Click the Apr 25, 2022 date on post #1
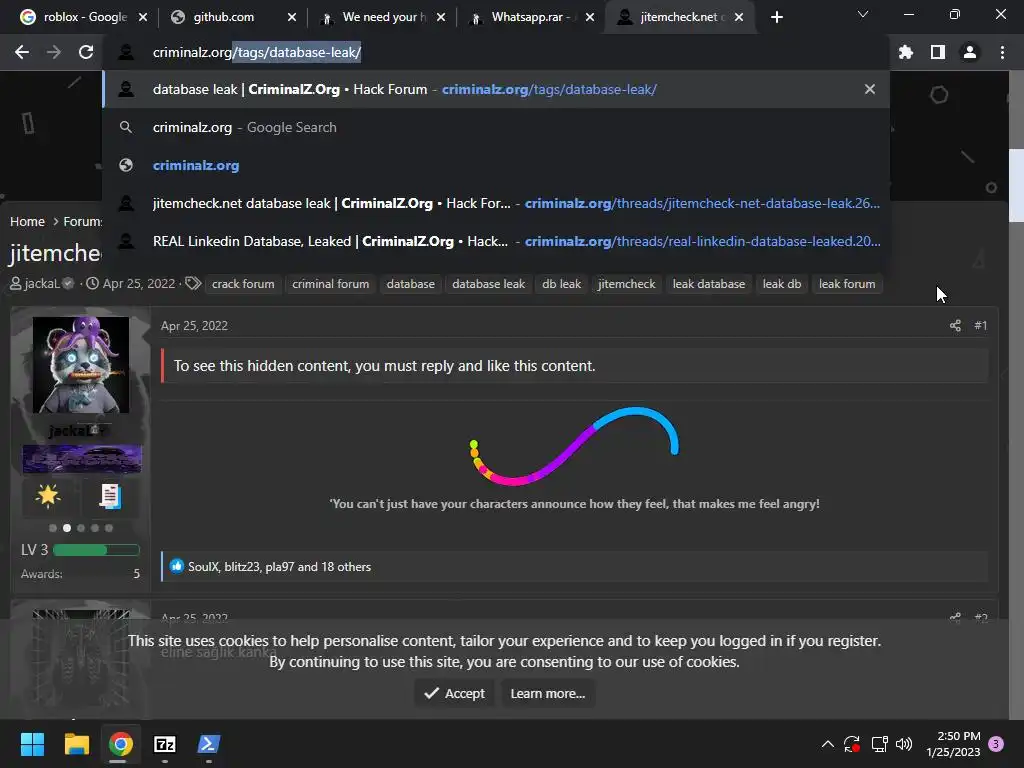The image size is (1024, 768). (x=194, y=325)
